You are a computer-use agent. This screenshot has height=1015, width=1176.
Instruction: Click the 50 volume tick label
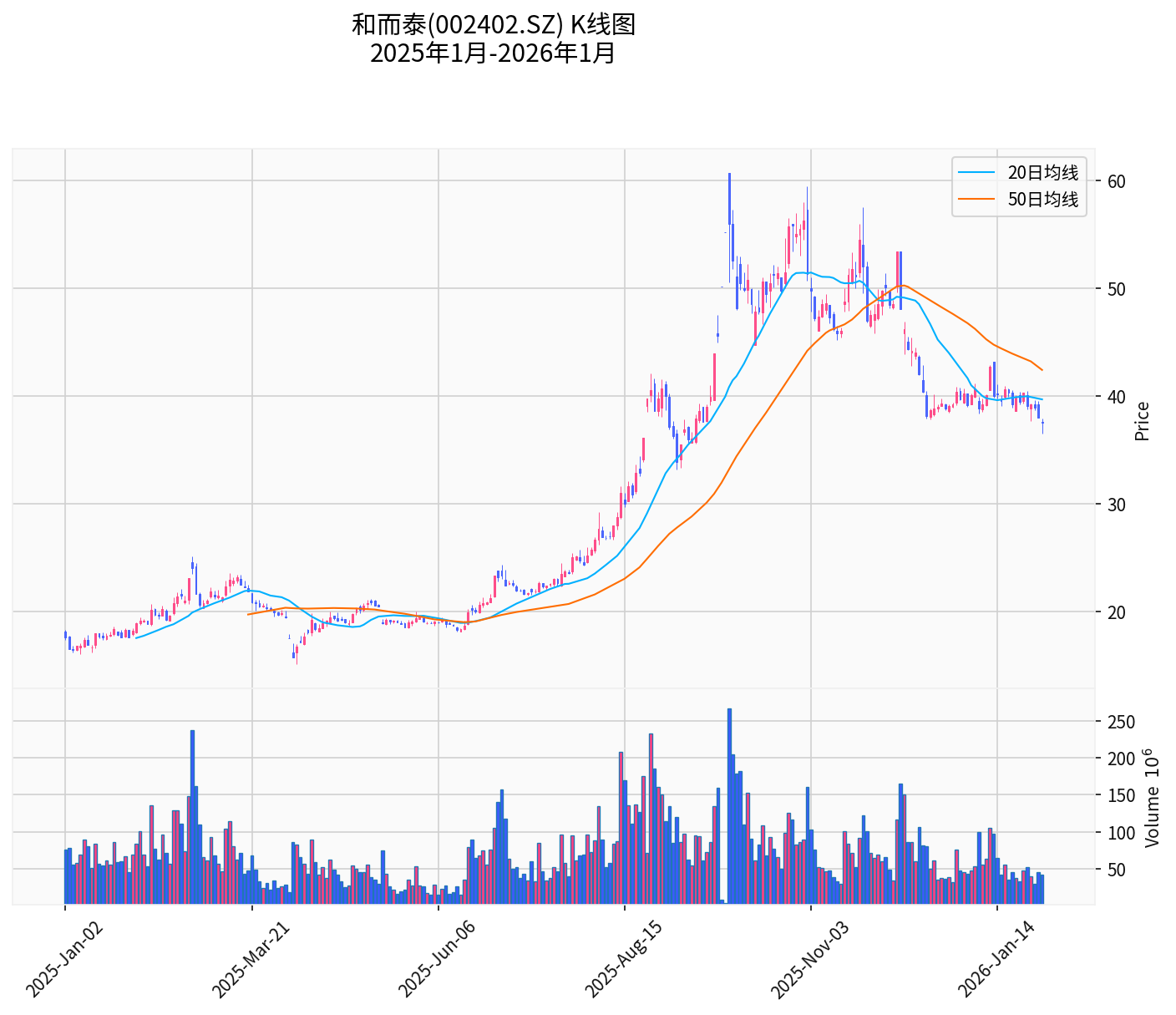(1117, 870)
